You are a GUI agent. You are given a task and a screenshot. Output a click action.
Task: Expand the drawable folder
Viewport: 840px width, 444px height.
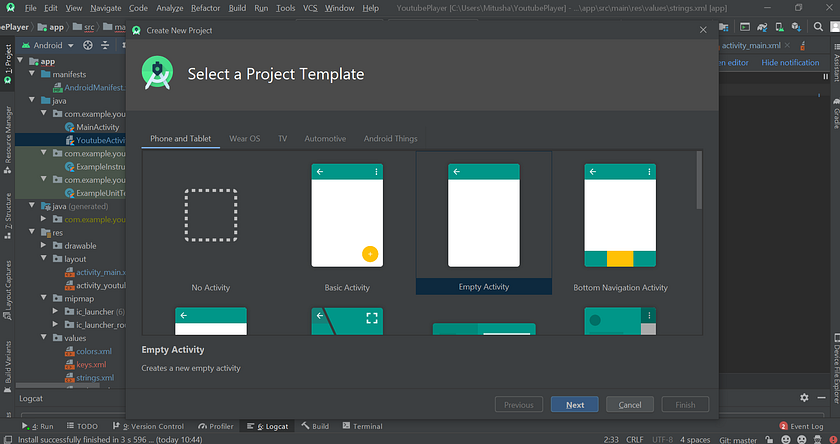[44, 245]
